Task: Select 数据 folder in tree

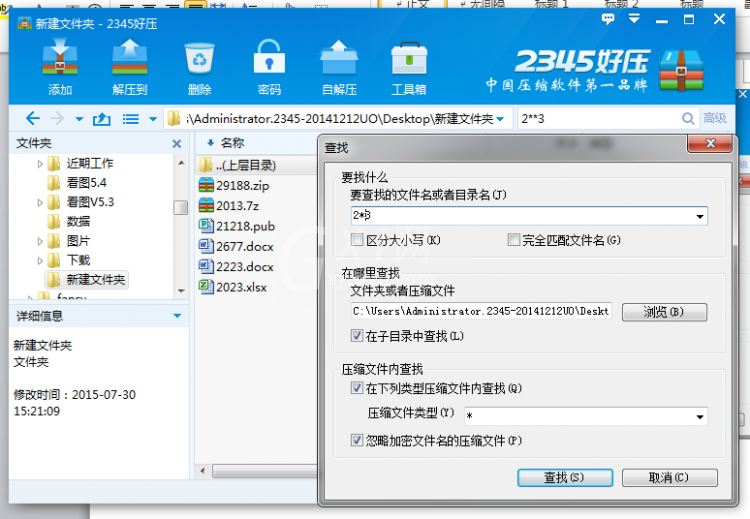Action: pyautogui.click(x=69, y=221)
